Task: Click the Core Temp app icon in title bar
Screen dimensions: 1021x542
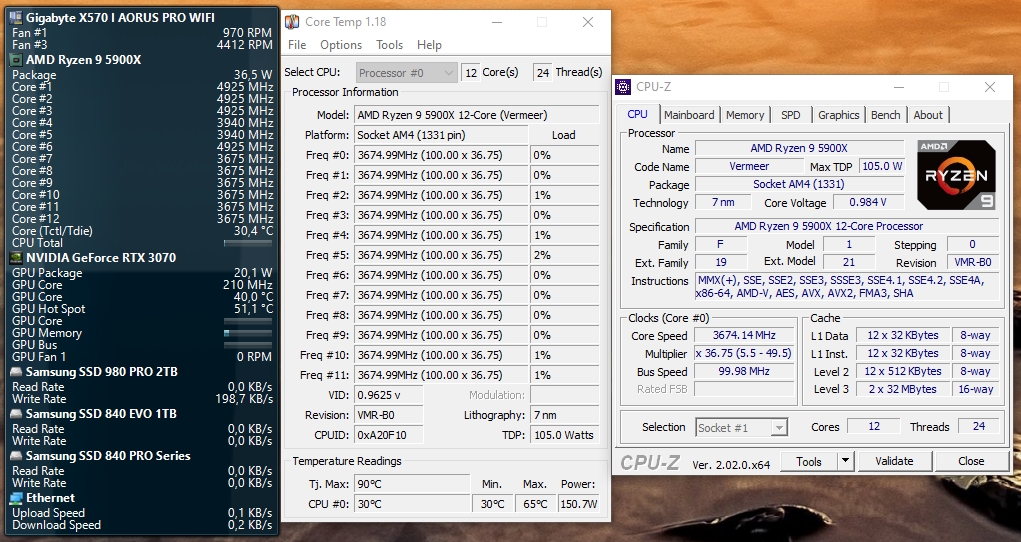Action: pos(292,21)
